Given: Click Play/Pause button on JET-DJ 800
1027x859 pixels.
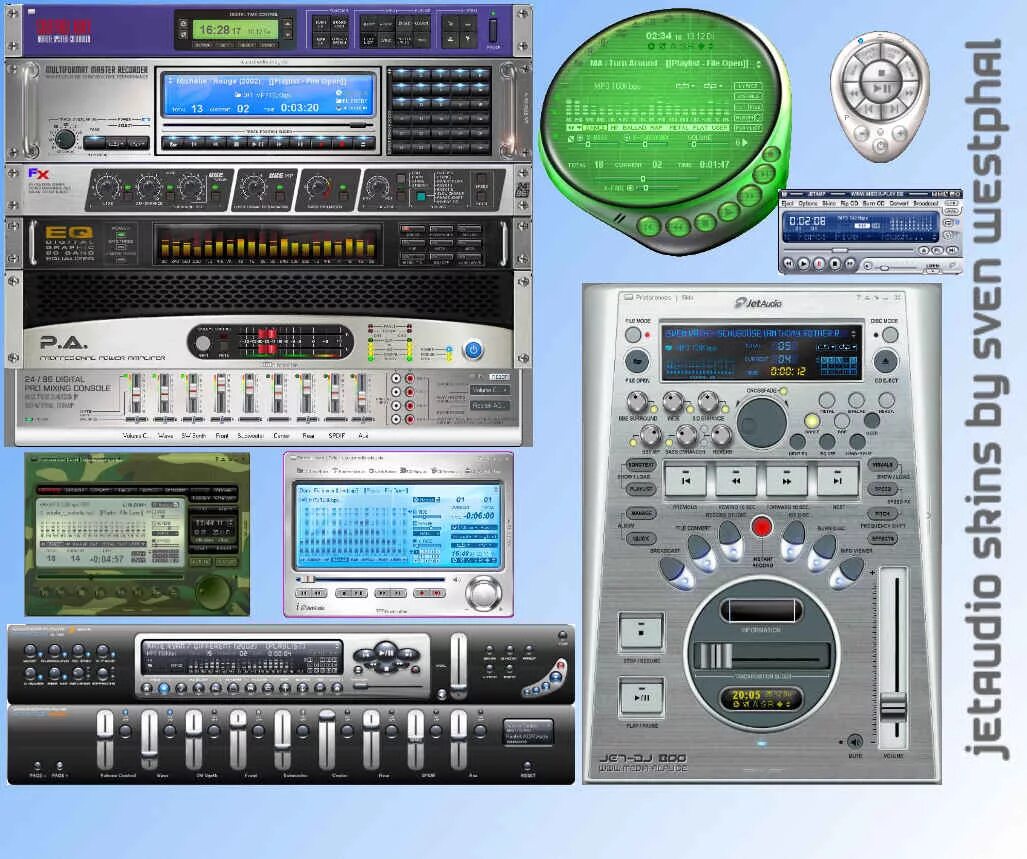Looking at the screenshot, I should coord(641,697).
